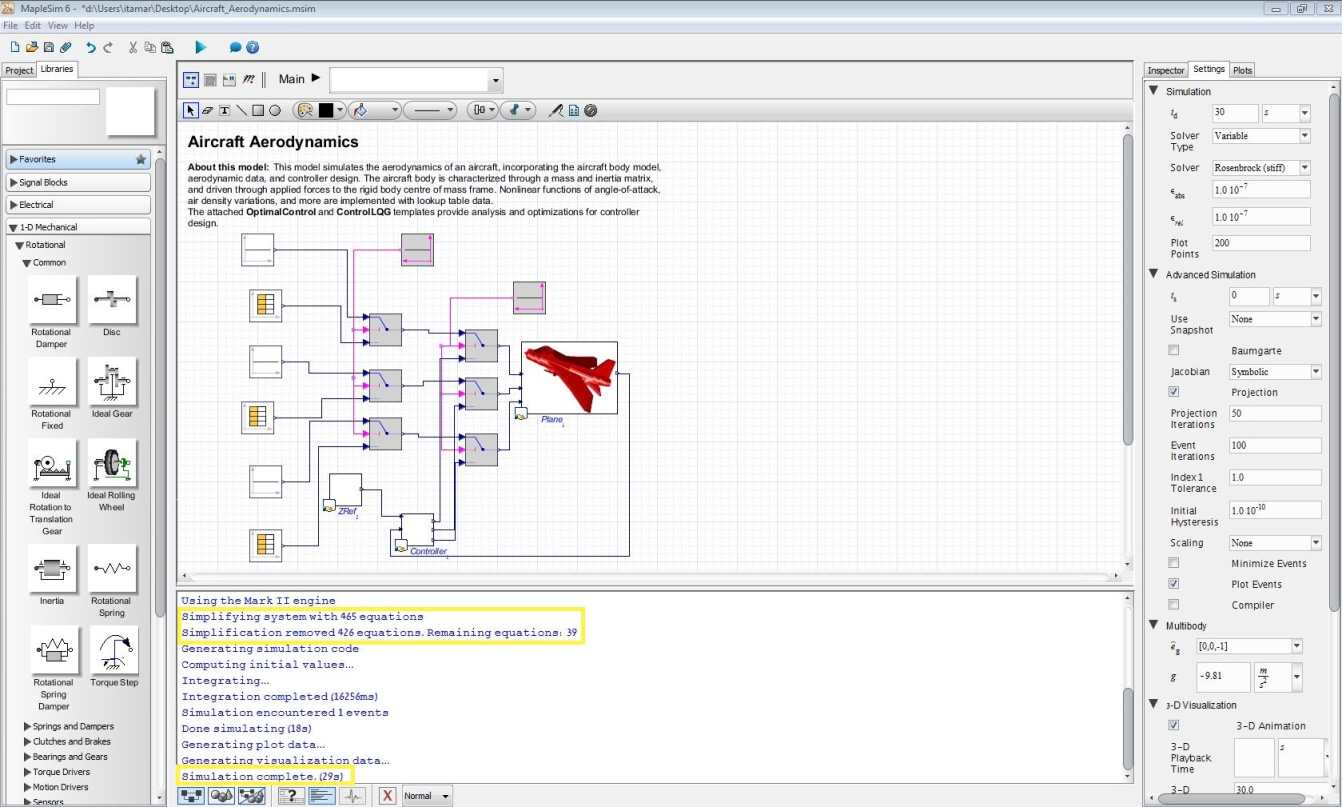Click the red X clear console button

(x=387, y=796)
